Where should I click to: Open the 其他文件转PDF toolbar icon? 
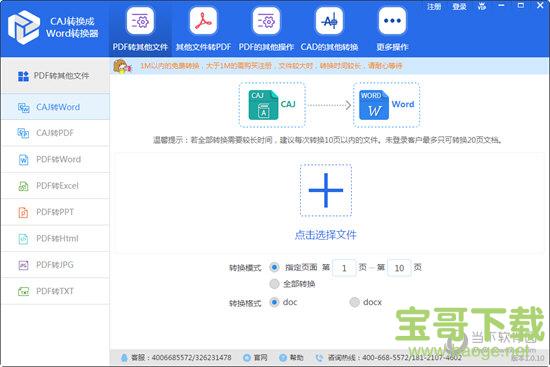coord(203,21)
